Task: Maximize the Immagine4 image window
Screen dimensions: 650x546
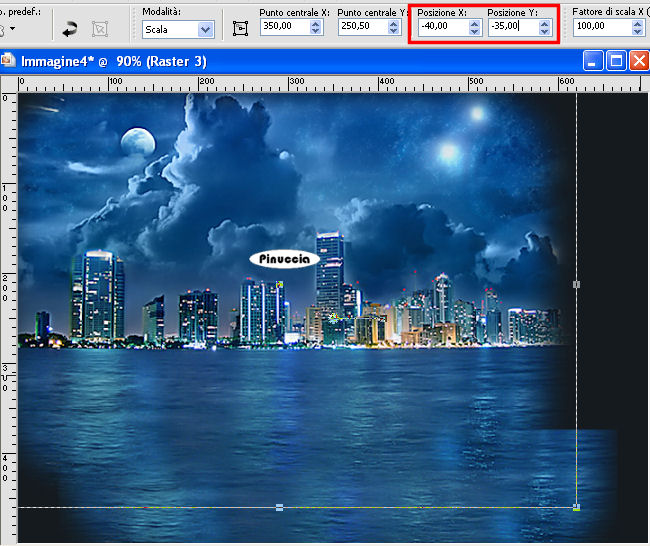Action: (x=616, y=61)
